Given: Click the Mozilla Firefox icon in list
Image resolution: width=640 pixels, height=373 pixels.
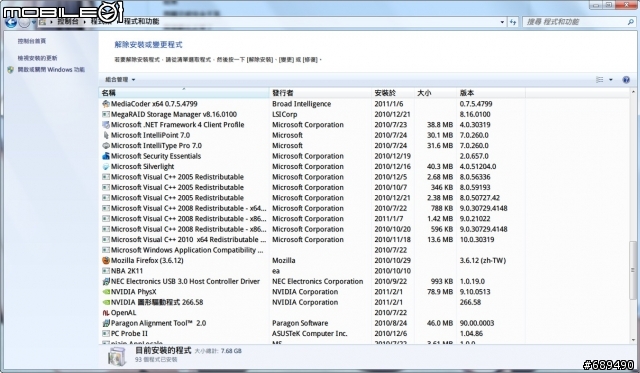Looking at the screenshot, I should point(106,260).
